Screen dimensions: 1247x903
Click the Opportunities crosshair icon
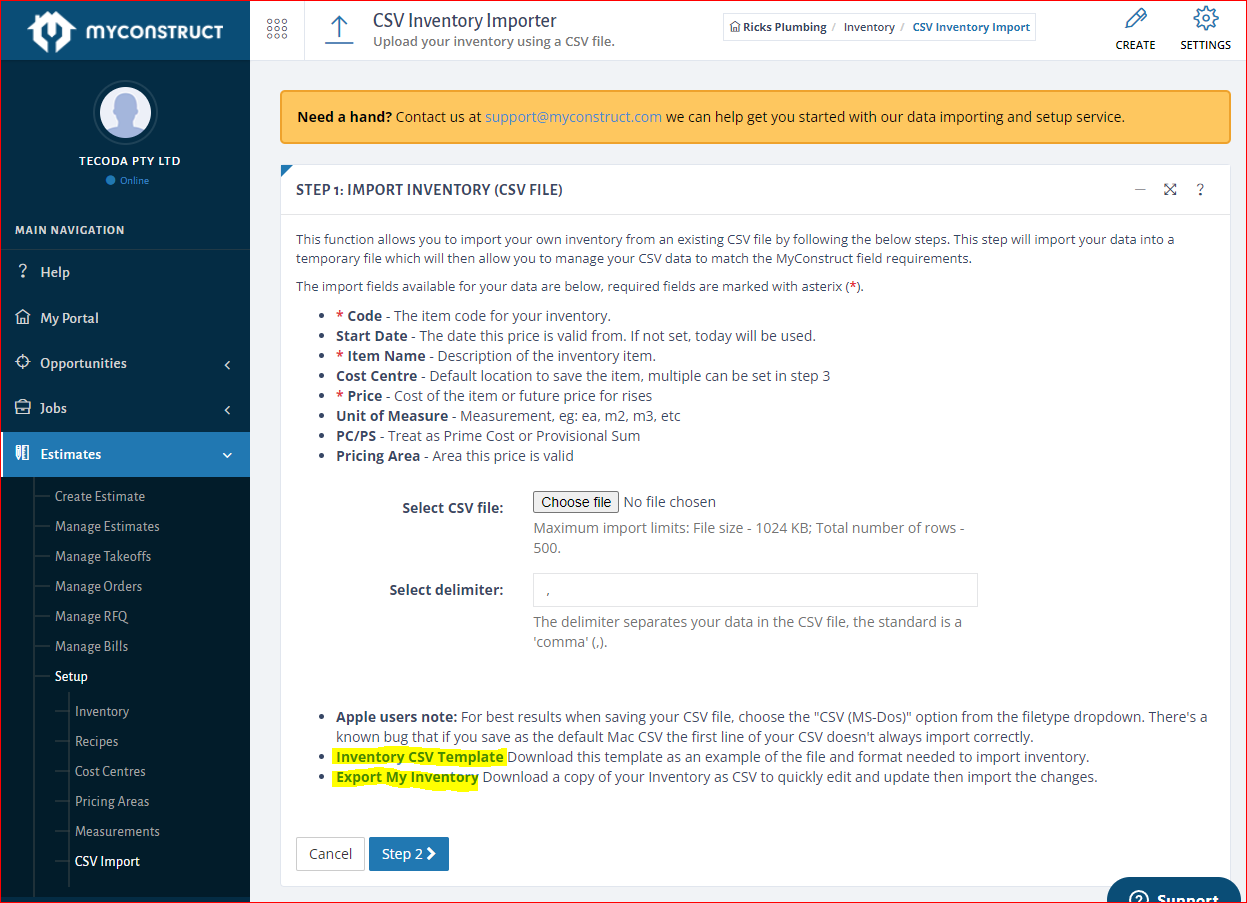[23, 362]
